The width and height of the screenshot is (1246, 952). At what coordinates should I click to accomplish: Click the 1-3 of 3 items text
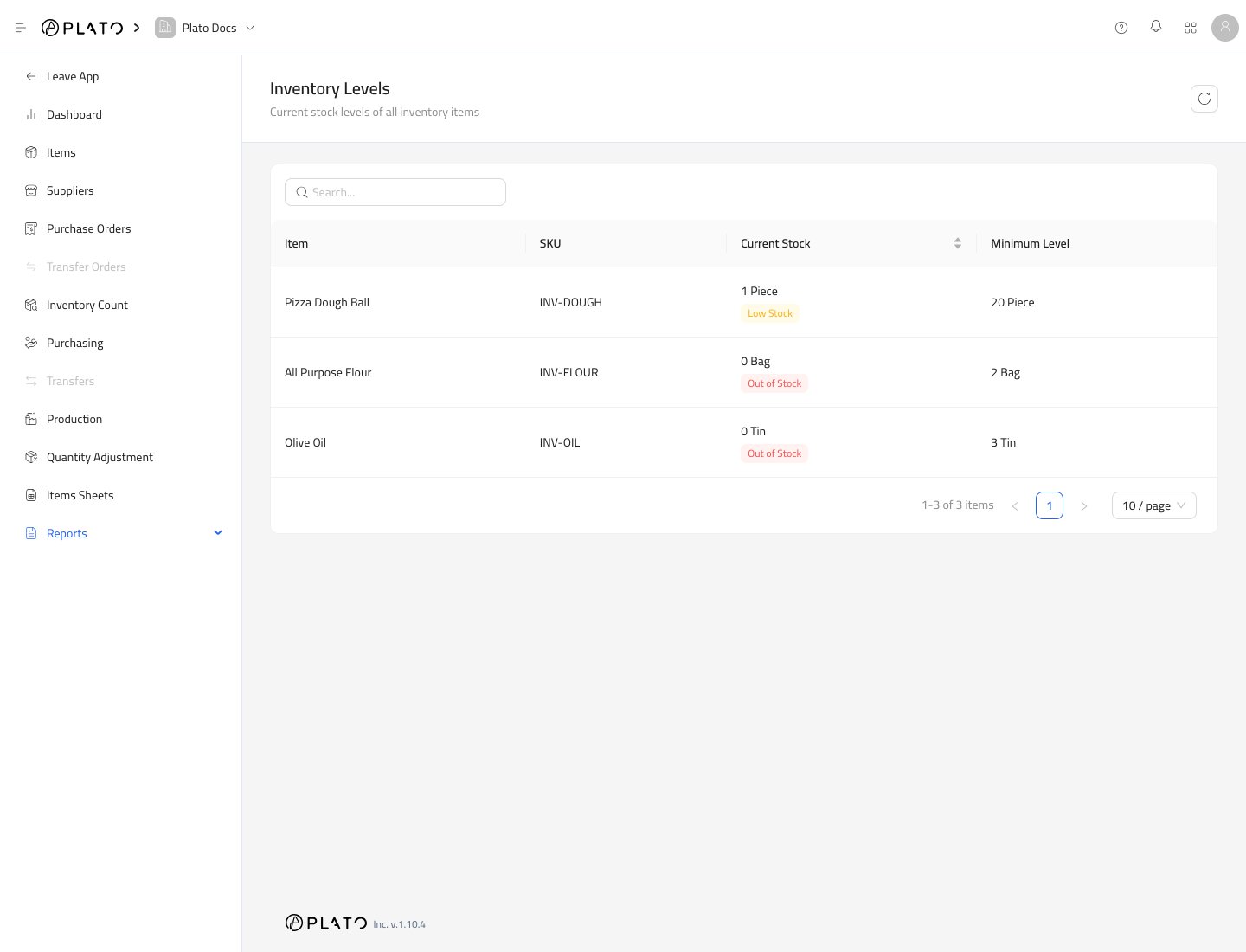pos(958,505)
